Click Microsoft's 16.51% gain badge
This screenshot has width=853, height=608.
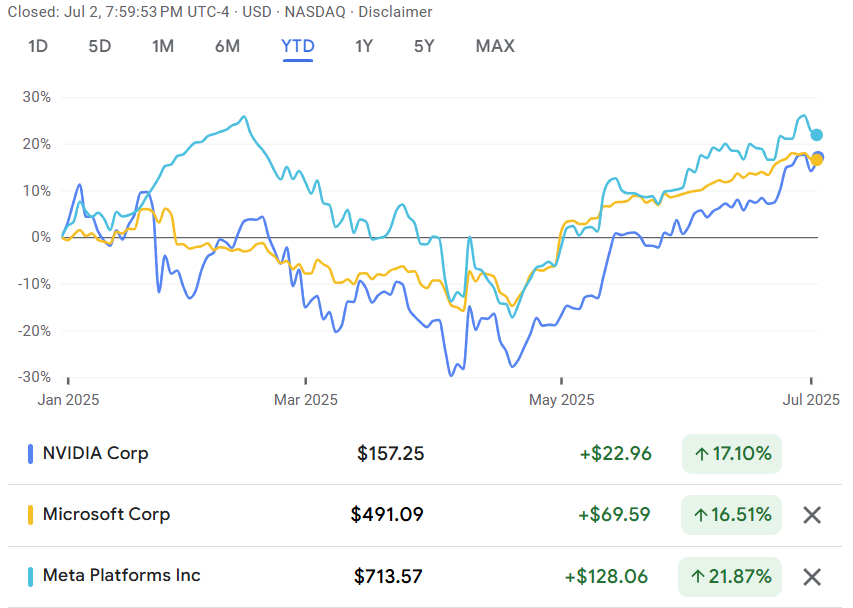[732, 515]
